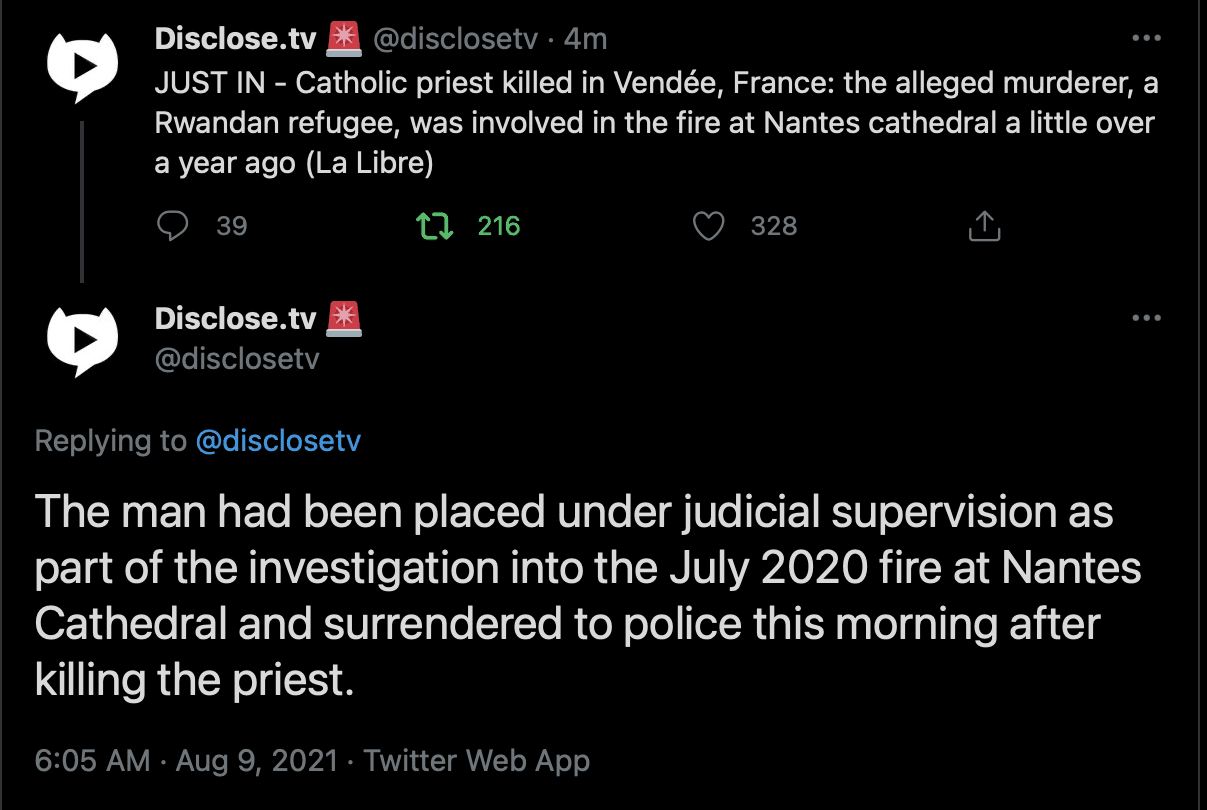The image size is (1207, 810).
Task: Open more options on the top tweet
Action: [1146, 39]
